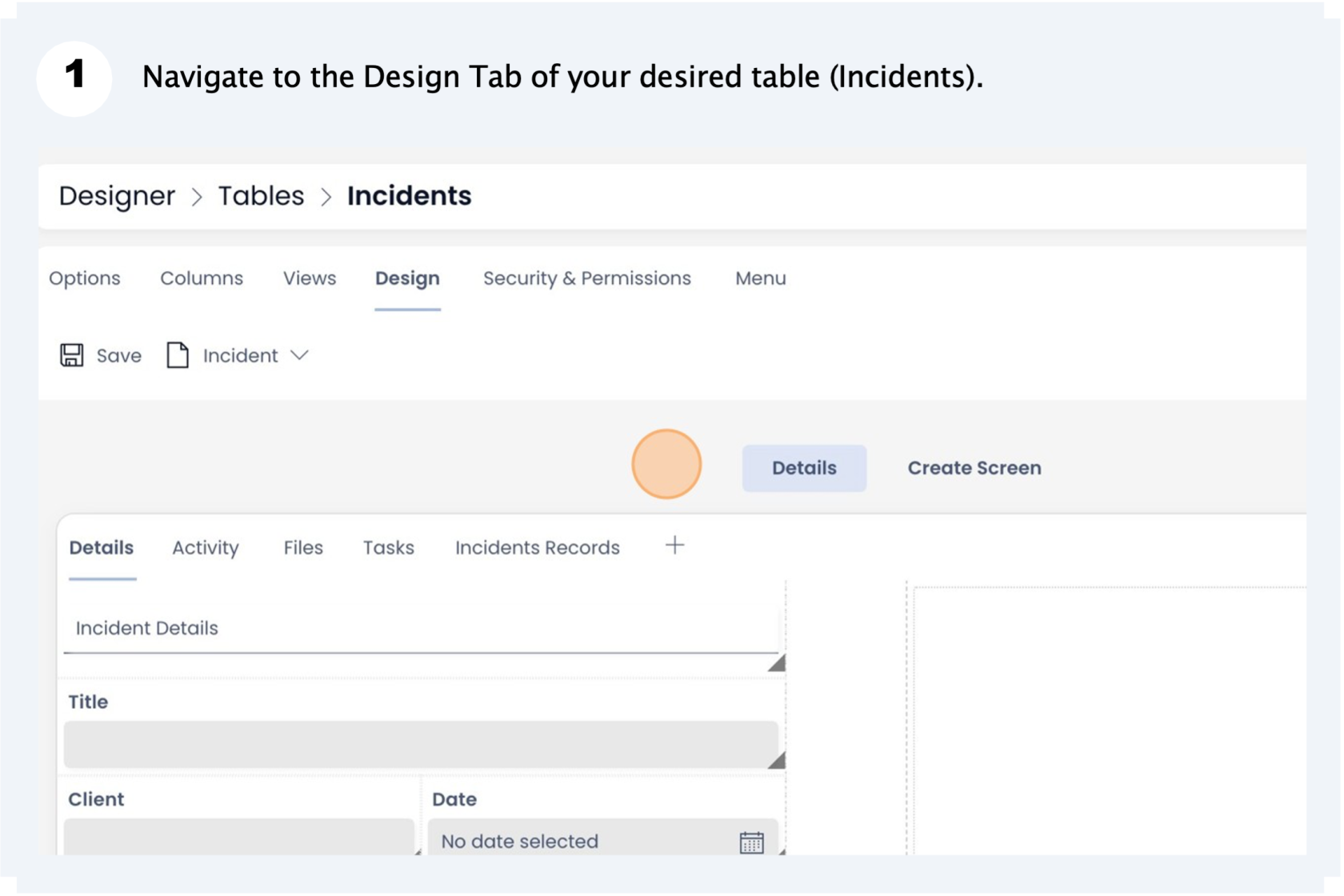The height and width of the screenshot is (896, 1344).
Task: Click the Title input field
Action: click(x=421, y=745)
